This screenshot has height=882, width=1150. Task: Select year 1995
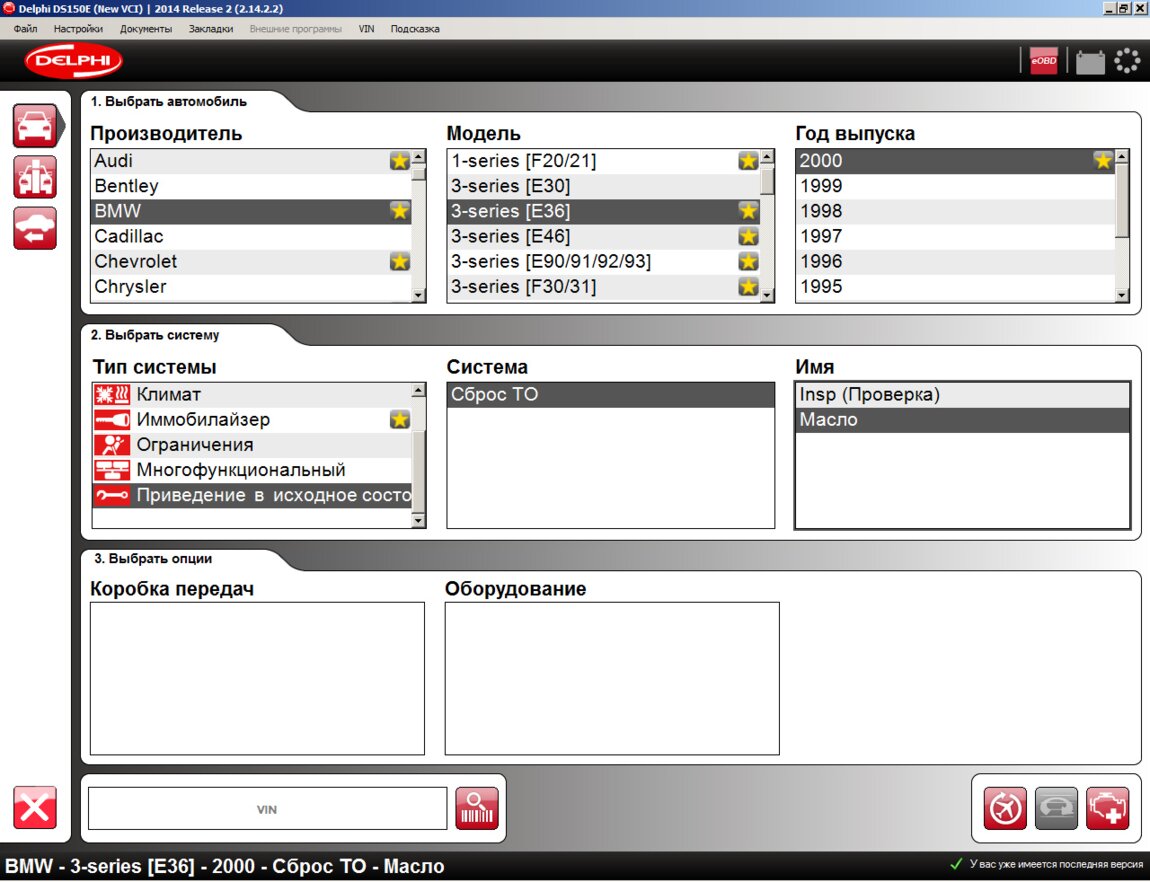[x=956, y=287]
